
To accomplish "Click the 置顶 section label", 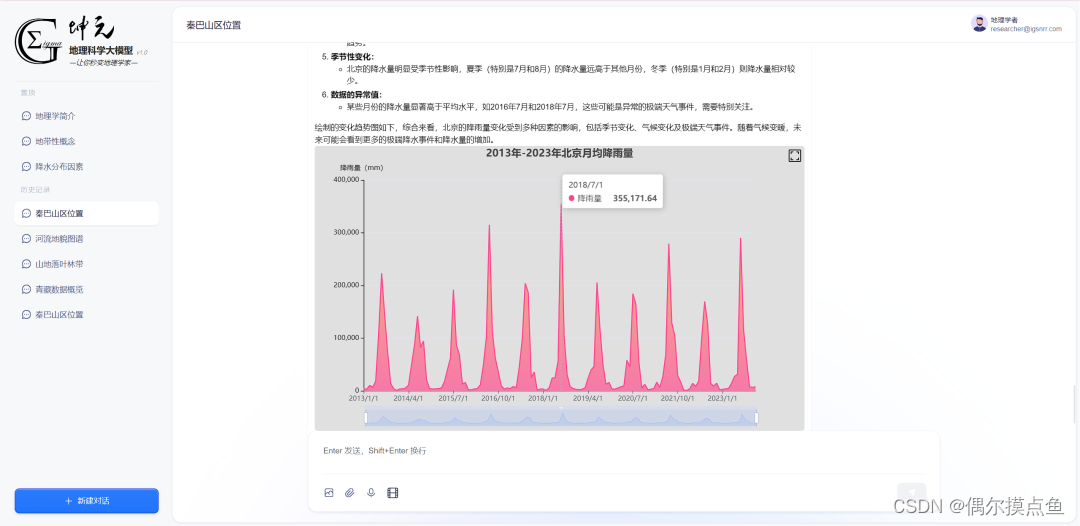I will click(x=28, y=92).
